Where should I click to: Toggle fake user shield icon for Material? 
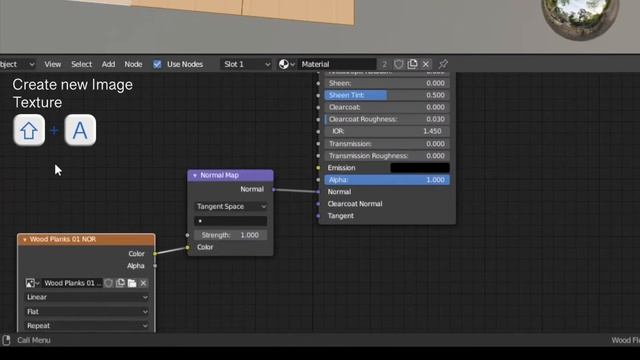(x=398, y=64)
